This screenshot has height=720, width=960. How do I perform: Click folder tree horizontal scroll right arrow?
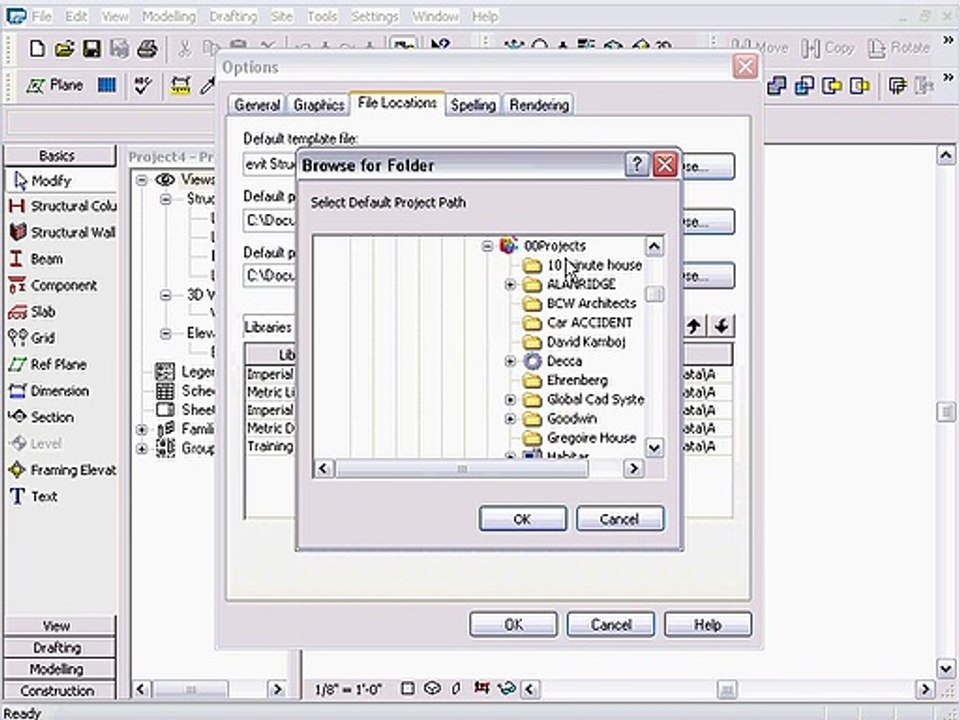pyautogui.click(x=634, y=469)
